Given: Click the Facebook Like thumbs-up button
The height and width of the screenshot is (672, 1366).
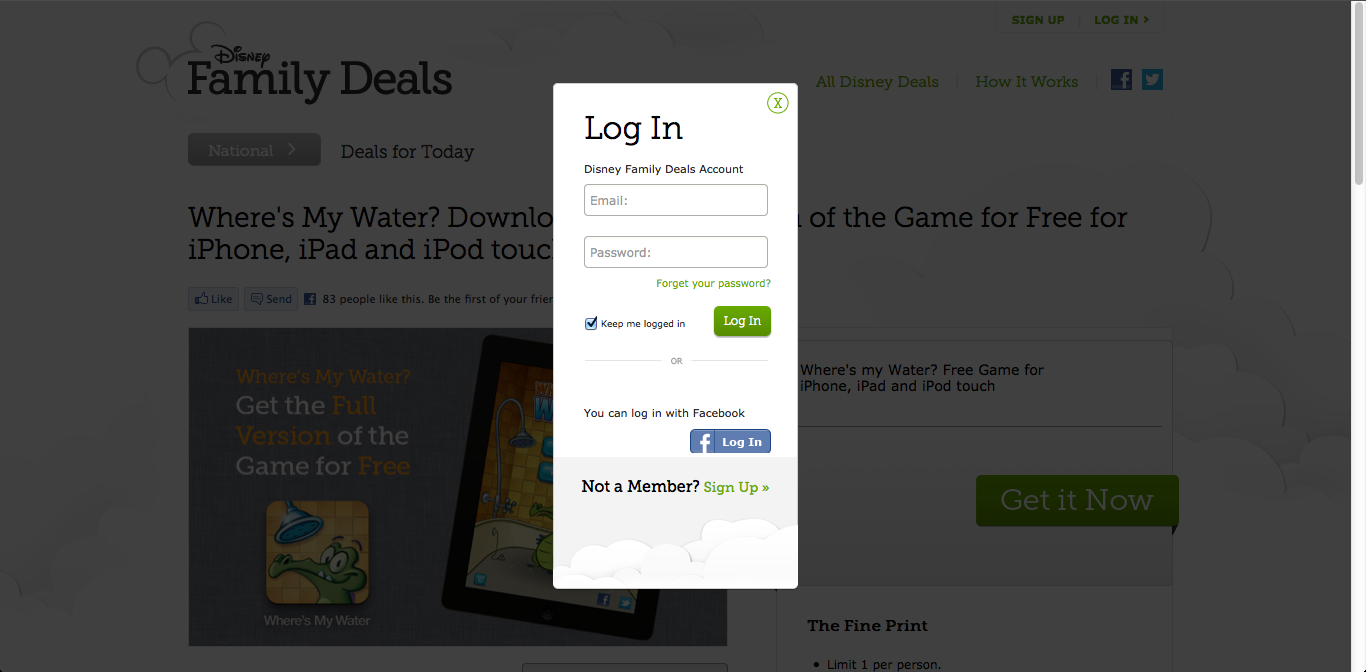Looking at the screenshot, I should pyautogui.click(x=213, y=299).
